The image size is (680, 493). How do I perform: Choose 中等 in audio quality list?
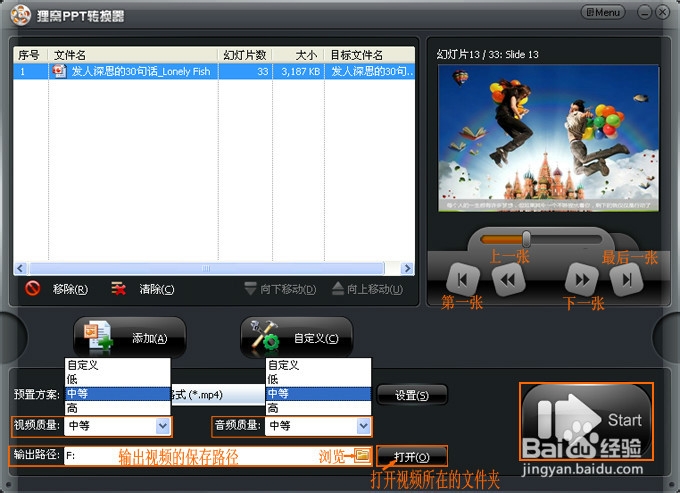click(318, 394)
